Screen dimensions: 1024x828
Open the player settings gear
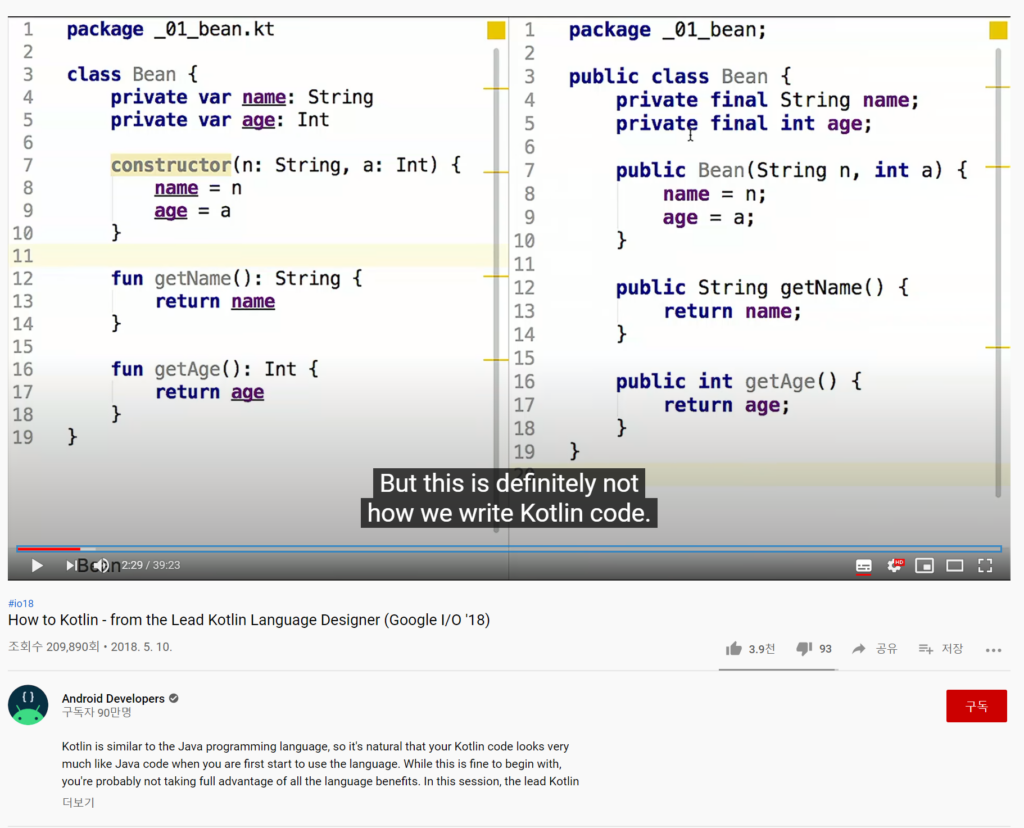(894, 566)
